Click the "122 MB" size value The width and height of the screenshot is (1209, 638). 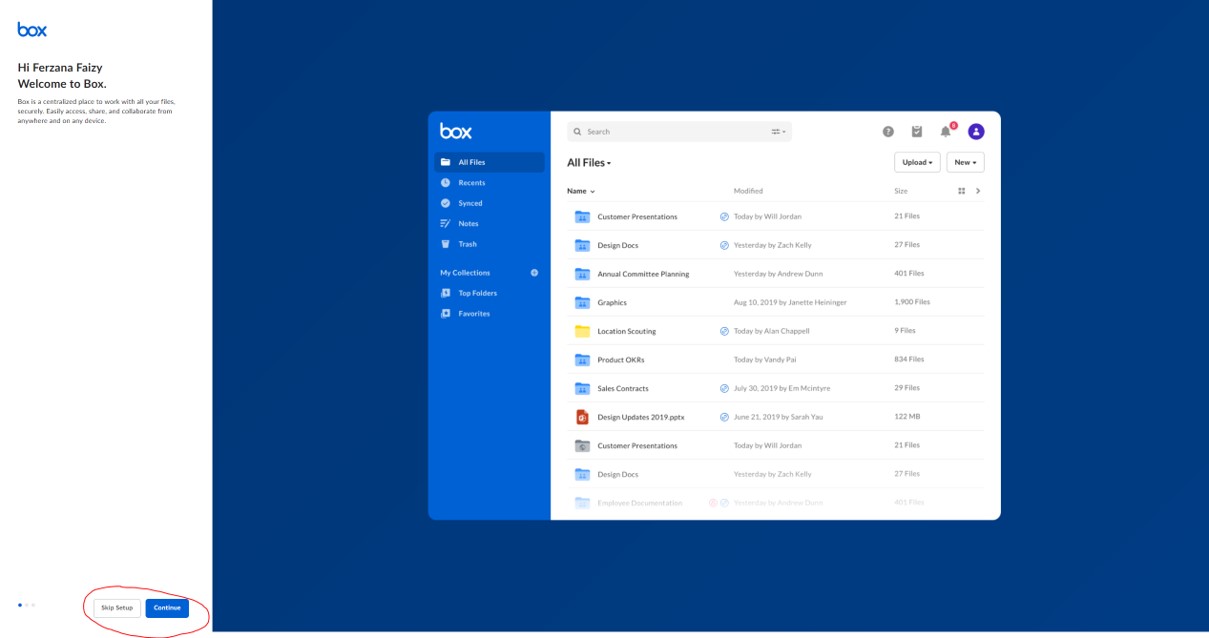(x=907, y=417)
